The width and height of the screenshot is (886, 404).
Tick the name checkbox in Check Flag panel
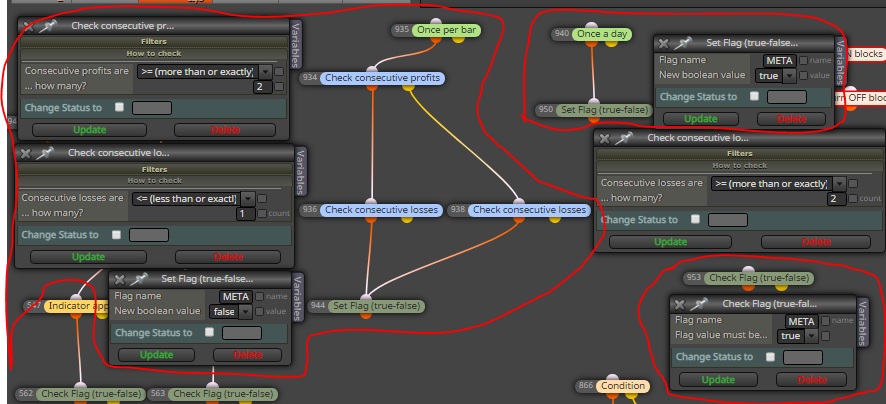[826, 321]
